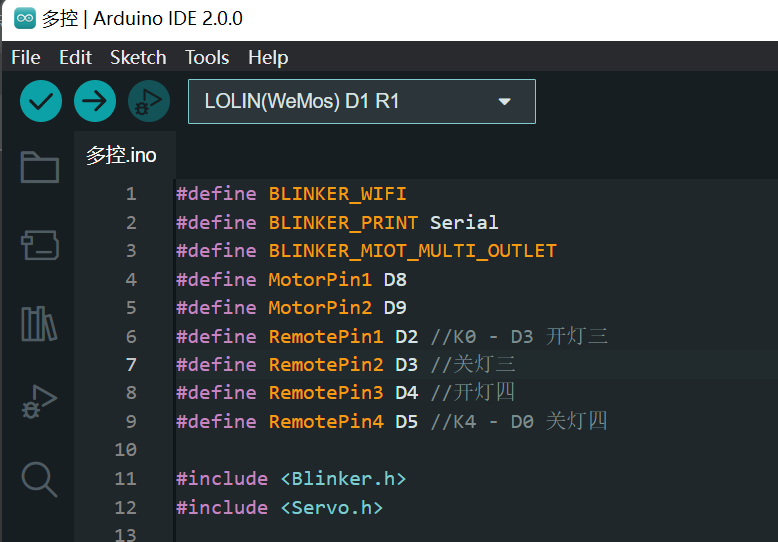Click #include keyword on line 11

coord(222,479)
